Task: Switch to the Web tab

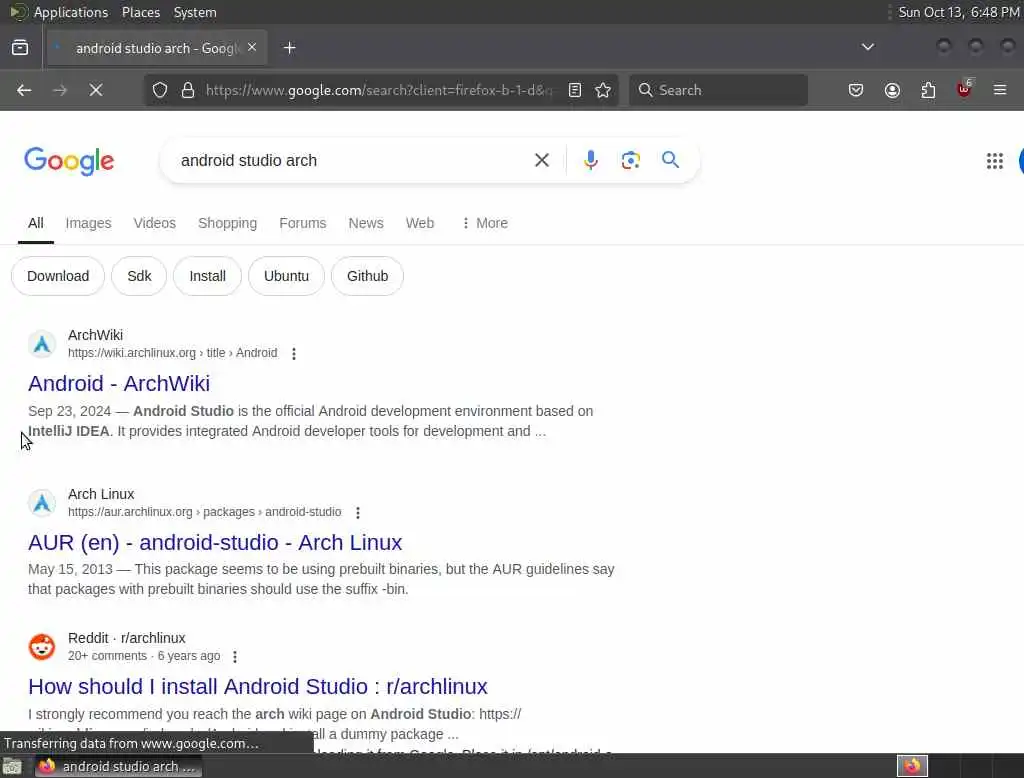Action: pos(420,223)
